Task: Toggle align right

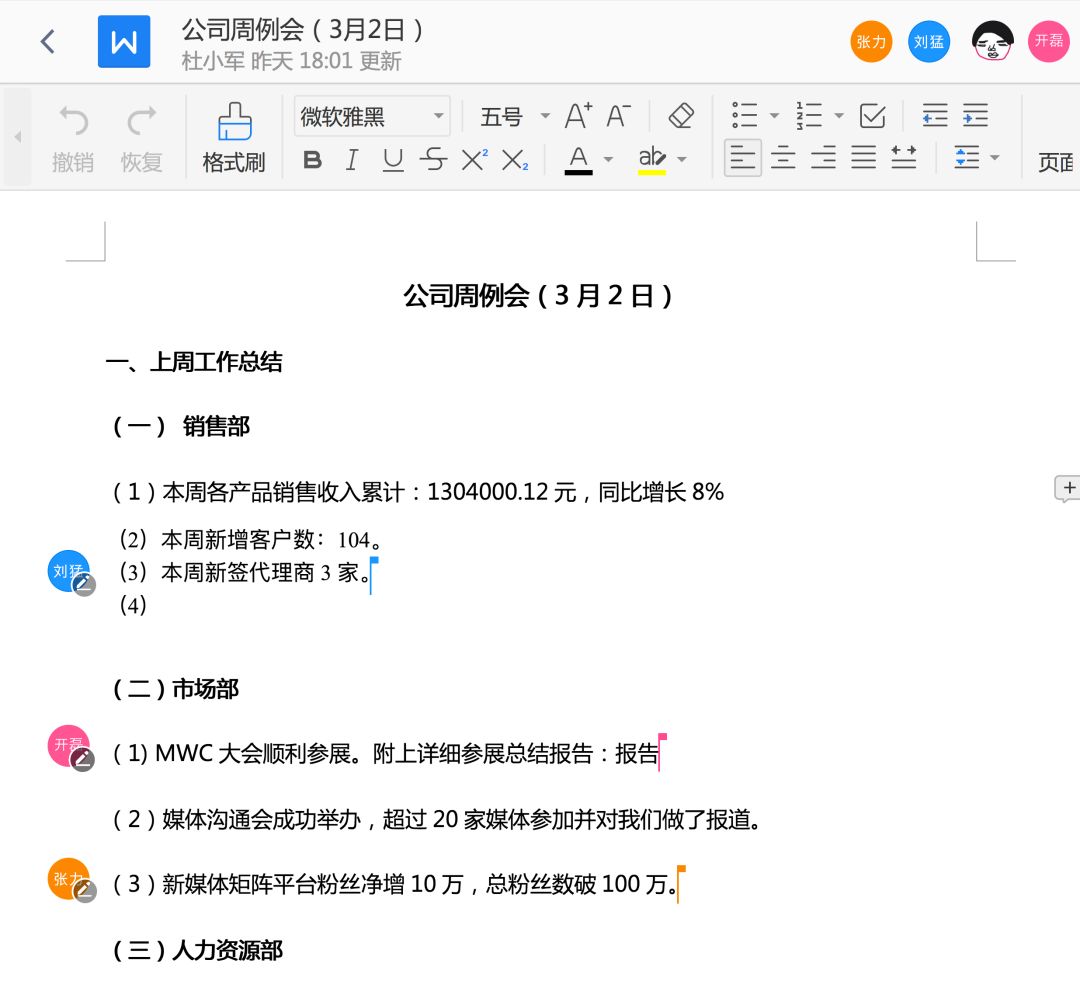Action: tap(823, 158)
